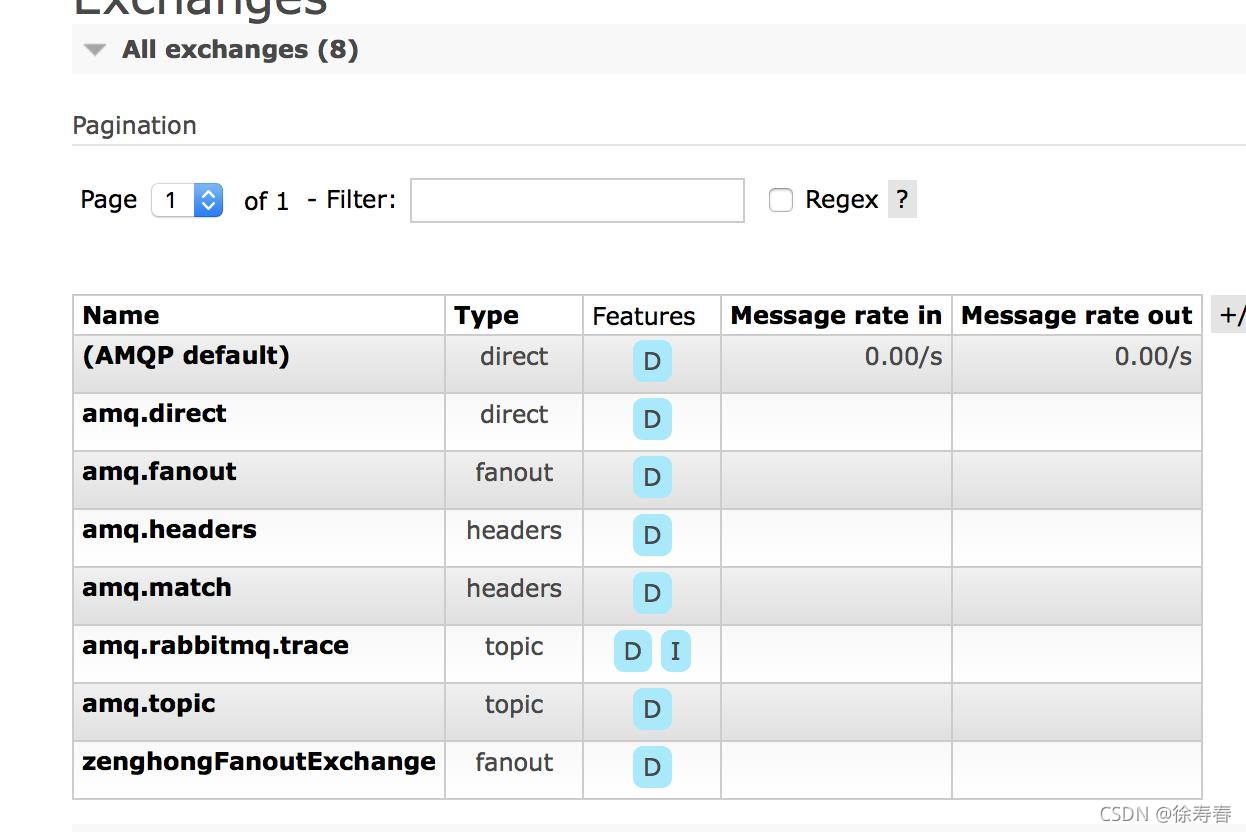The image size is (1246, 832).
Task: Click the durable badge for amq.topic
Action: click(652, 710)
